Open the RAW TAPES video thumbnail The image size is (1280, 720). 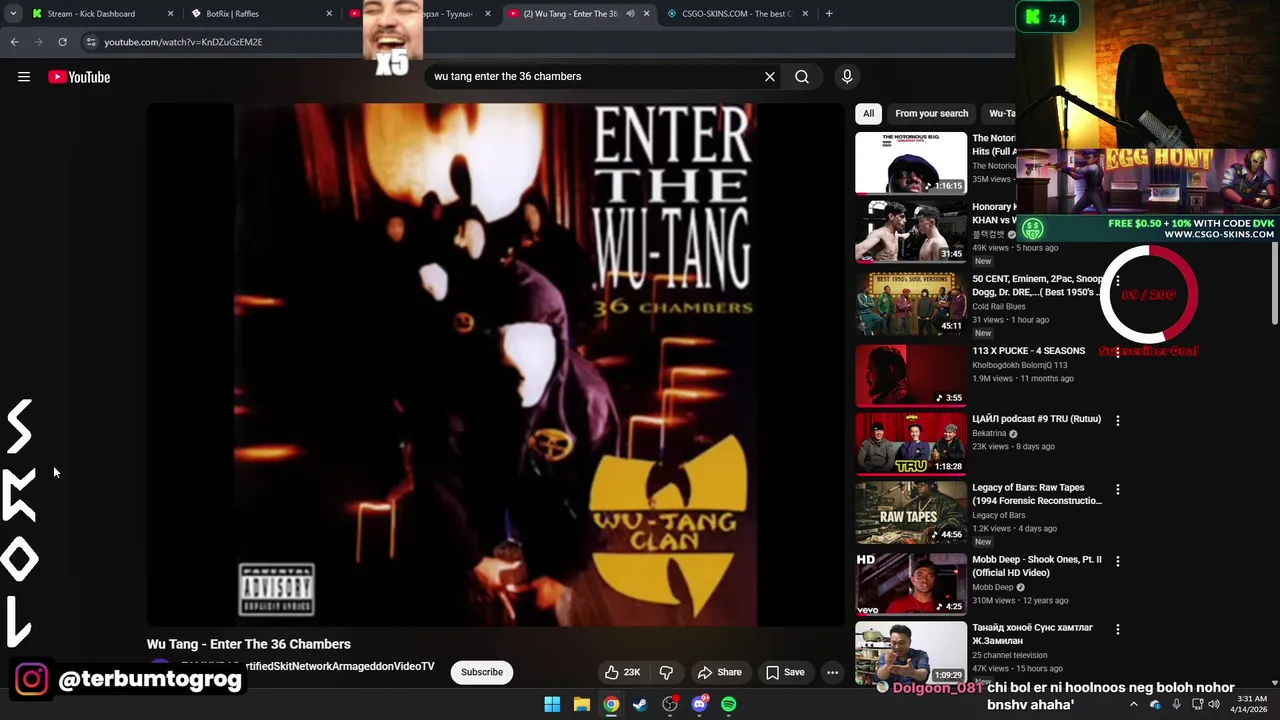tap(911, 511)
